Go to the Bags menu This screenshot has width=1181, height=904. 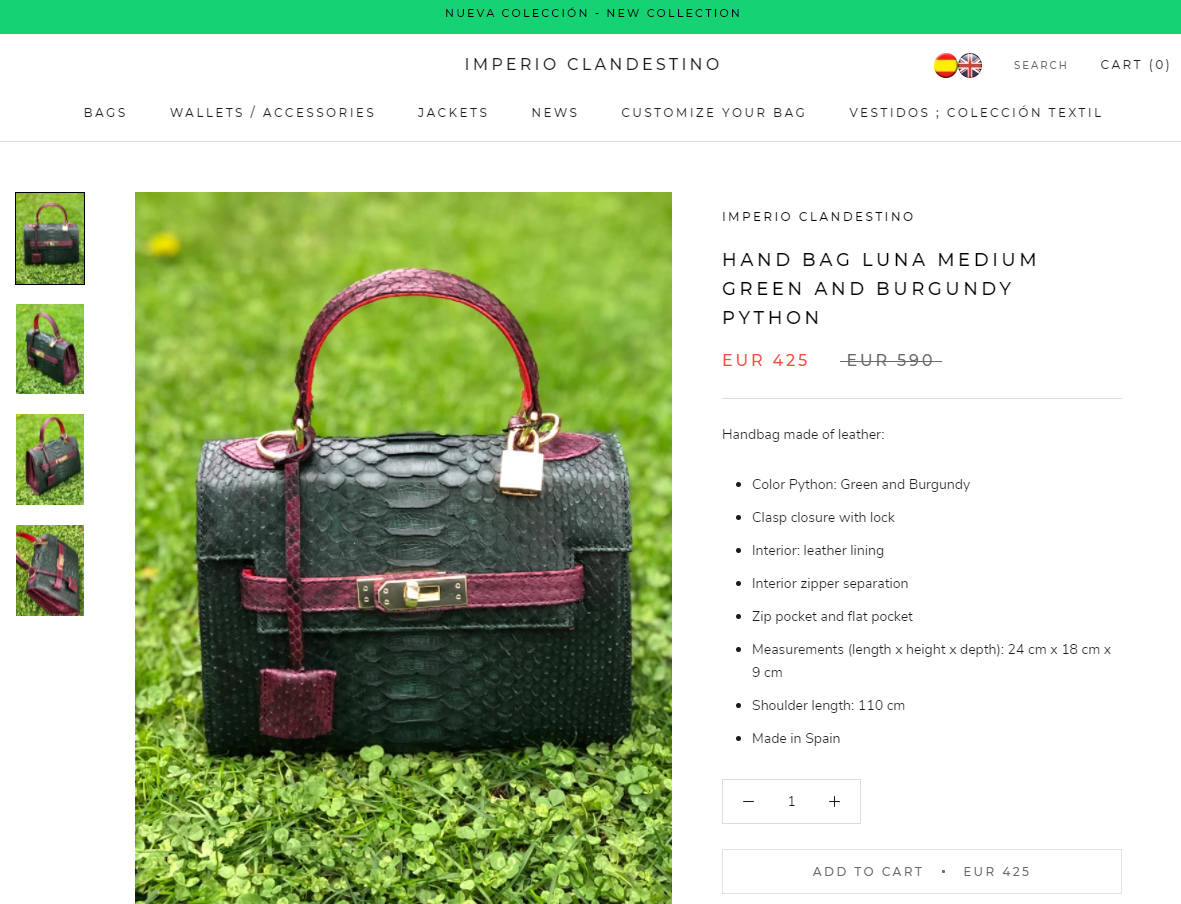pos(105,112)
